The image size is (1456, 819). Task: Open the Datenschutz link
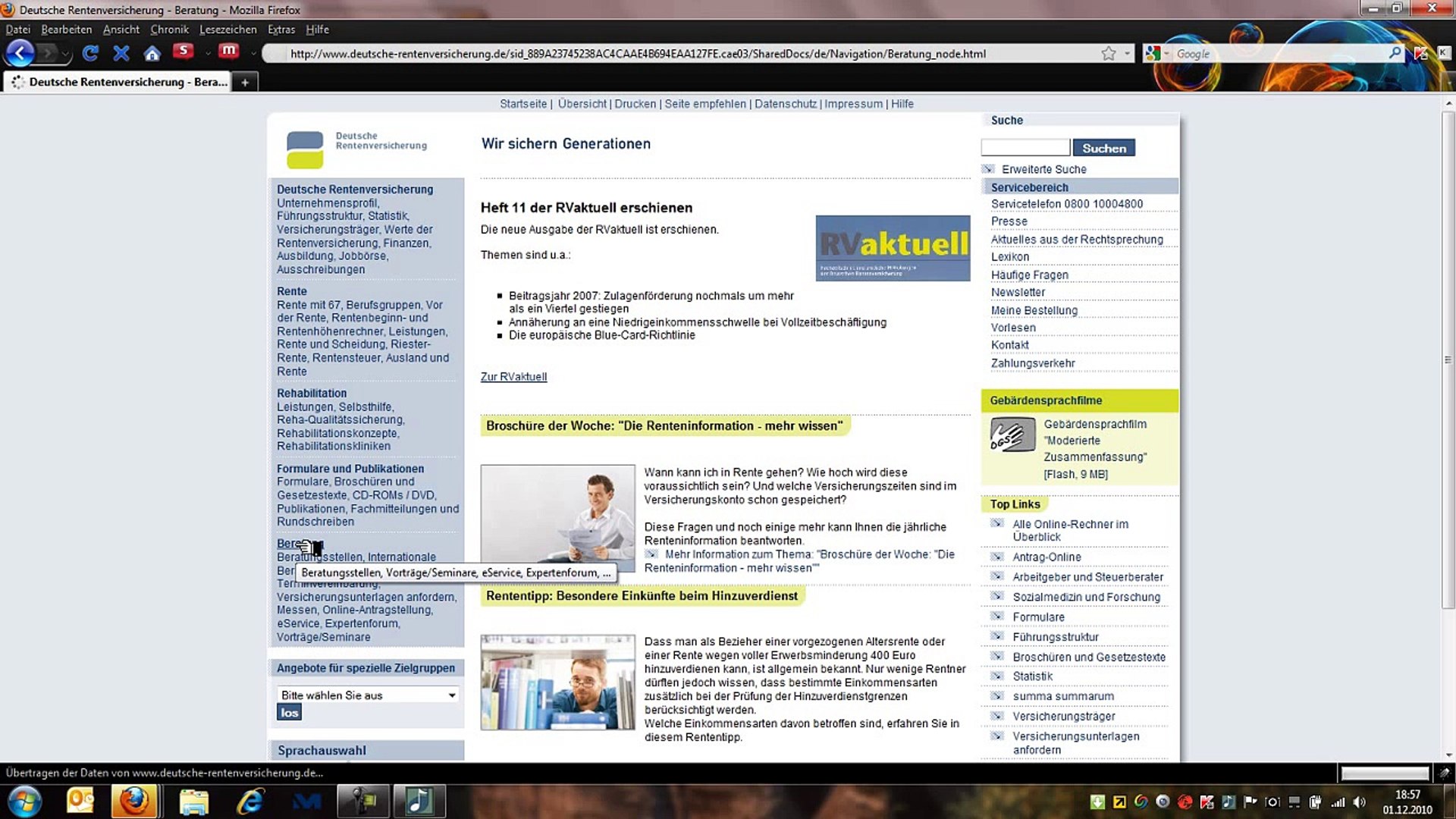click(786, 104)
